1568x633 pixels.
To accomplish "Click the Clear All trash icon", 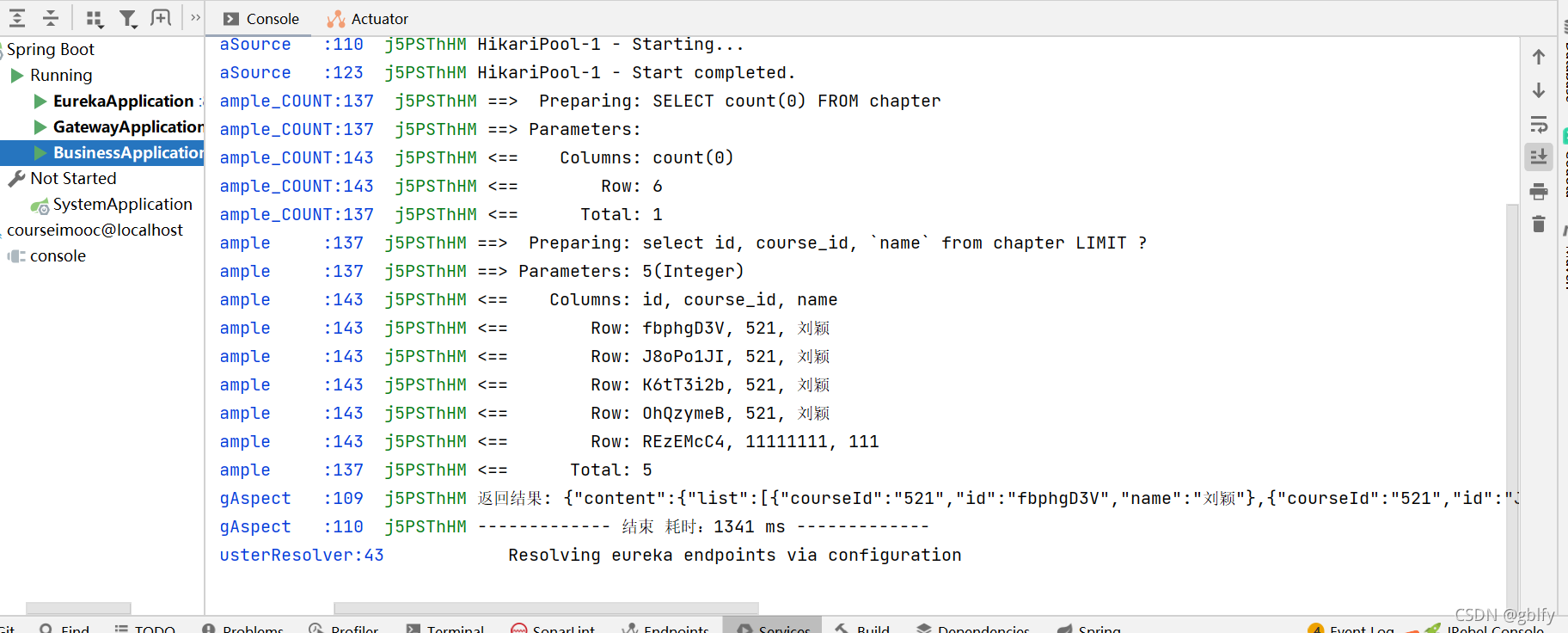I will point(1539,224).
